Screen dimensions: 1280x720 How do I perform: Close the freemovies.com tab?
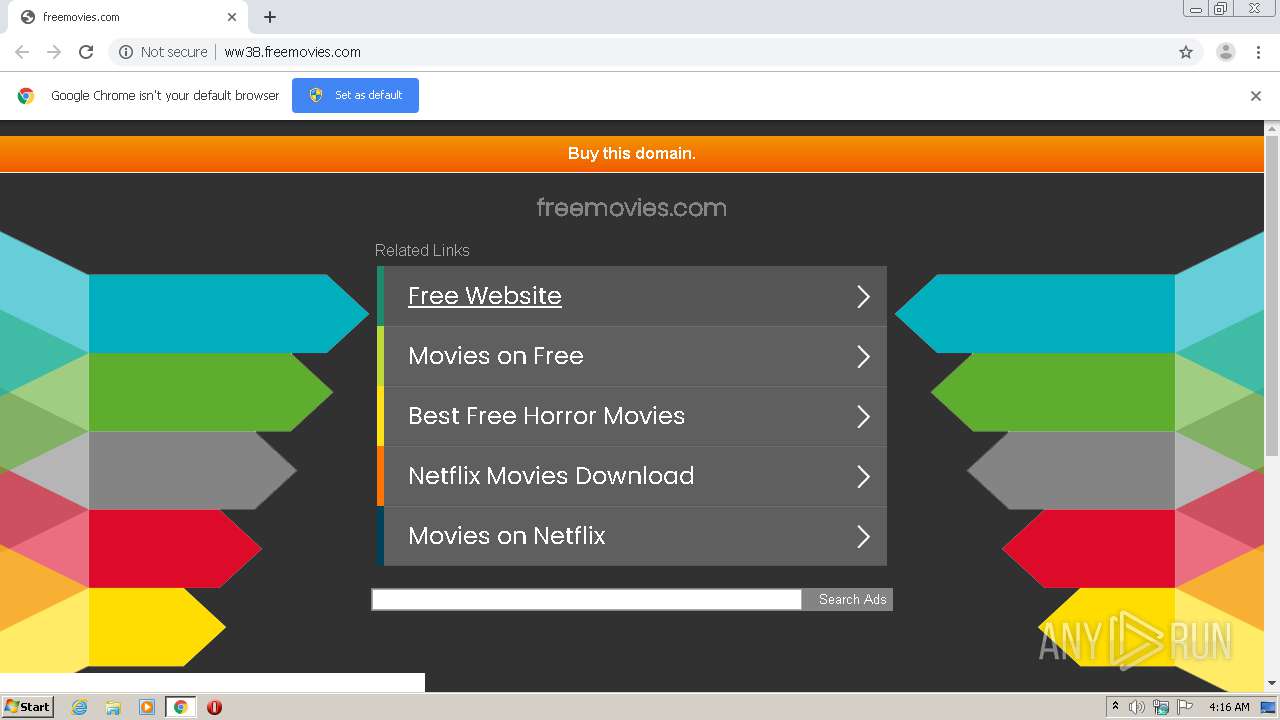point(232,17)
